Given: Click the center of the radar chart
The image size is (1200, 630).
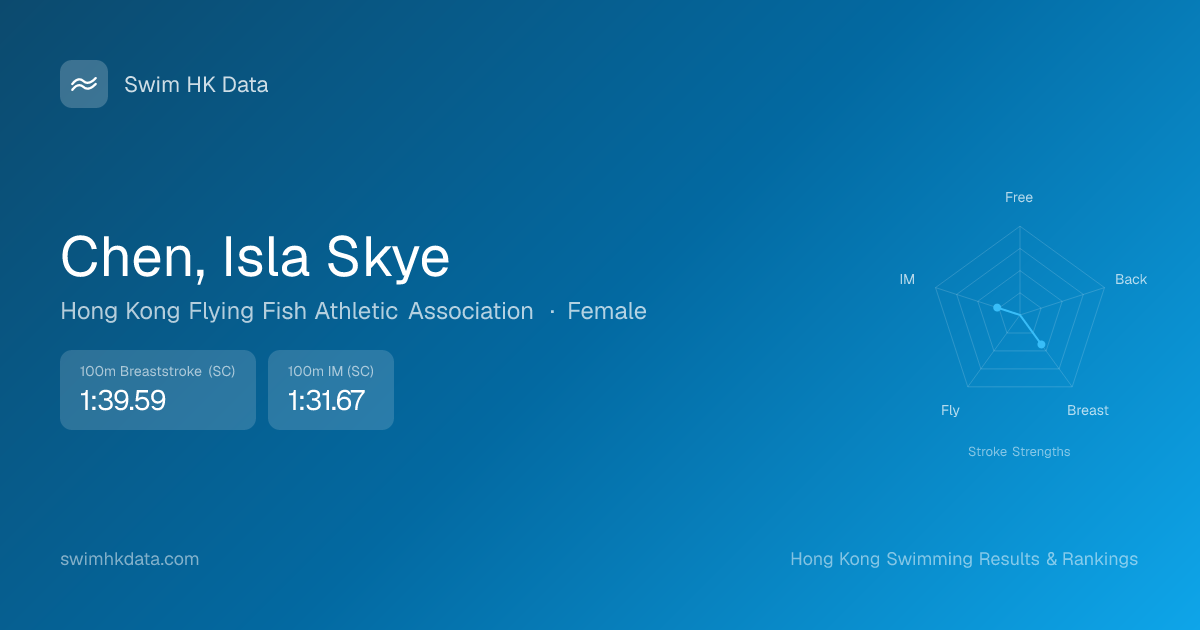Looking at the screenshot, I should (x=1019, y=316).
